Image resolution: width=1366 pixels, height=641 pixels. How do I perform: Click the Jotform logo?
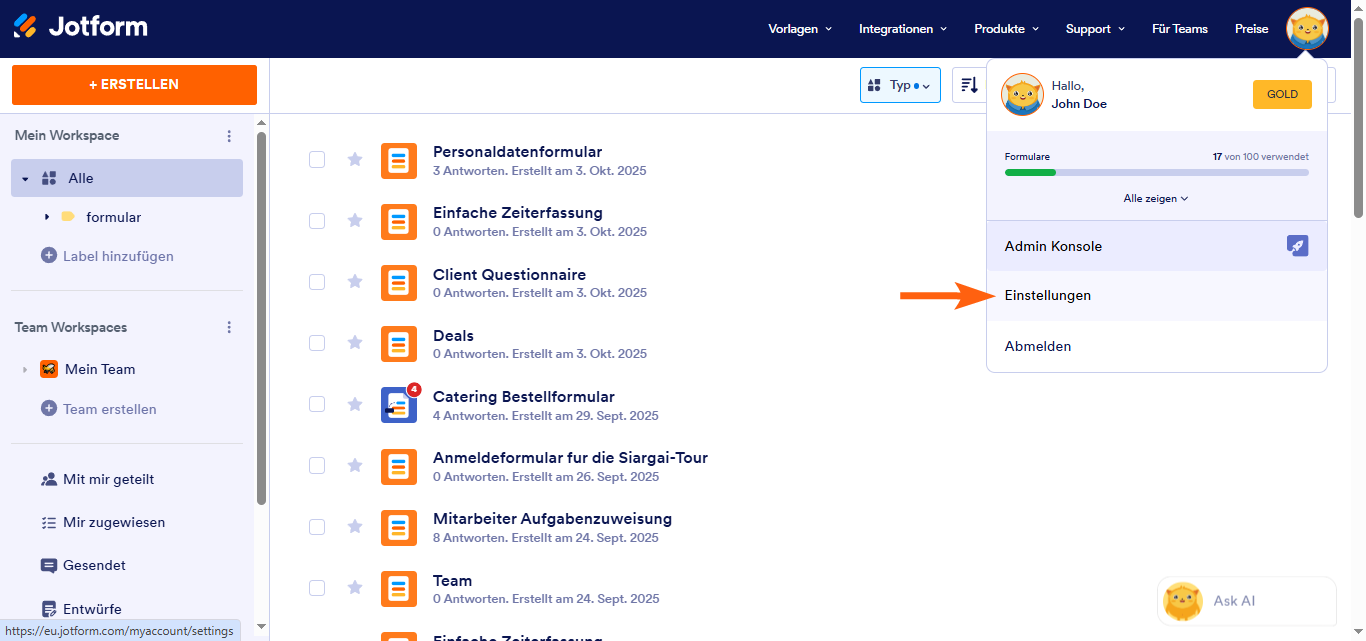(80, 26)
